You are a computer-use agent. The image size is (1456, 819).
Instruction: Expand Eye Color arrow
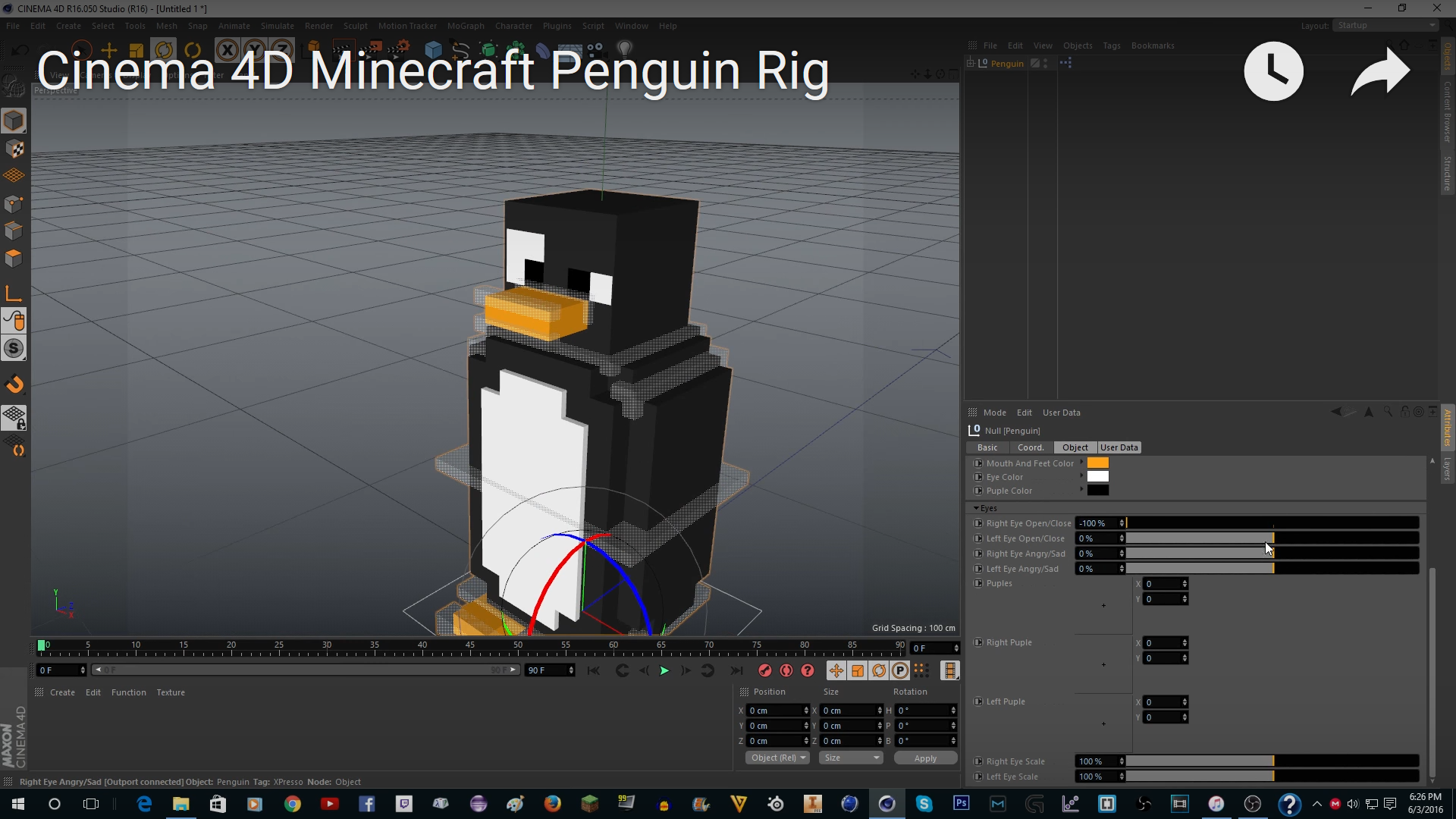click(1081, 475)
